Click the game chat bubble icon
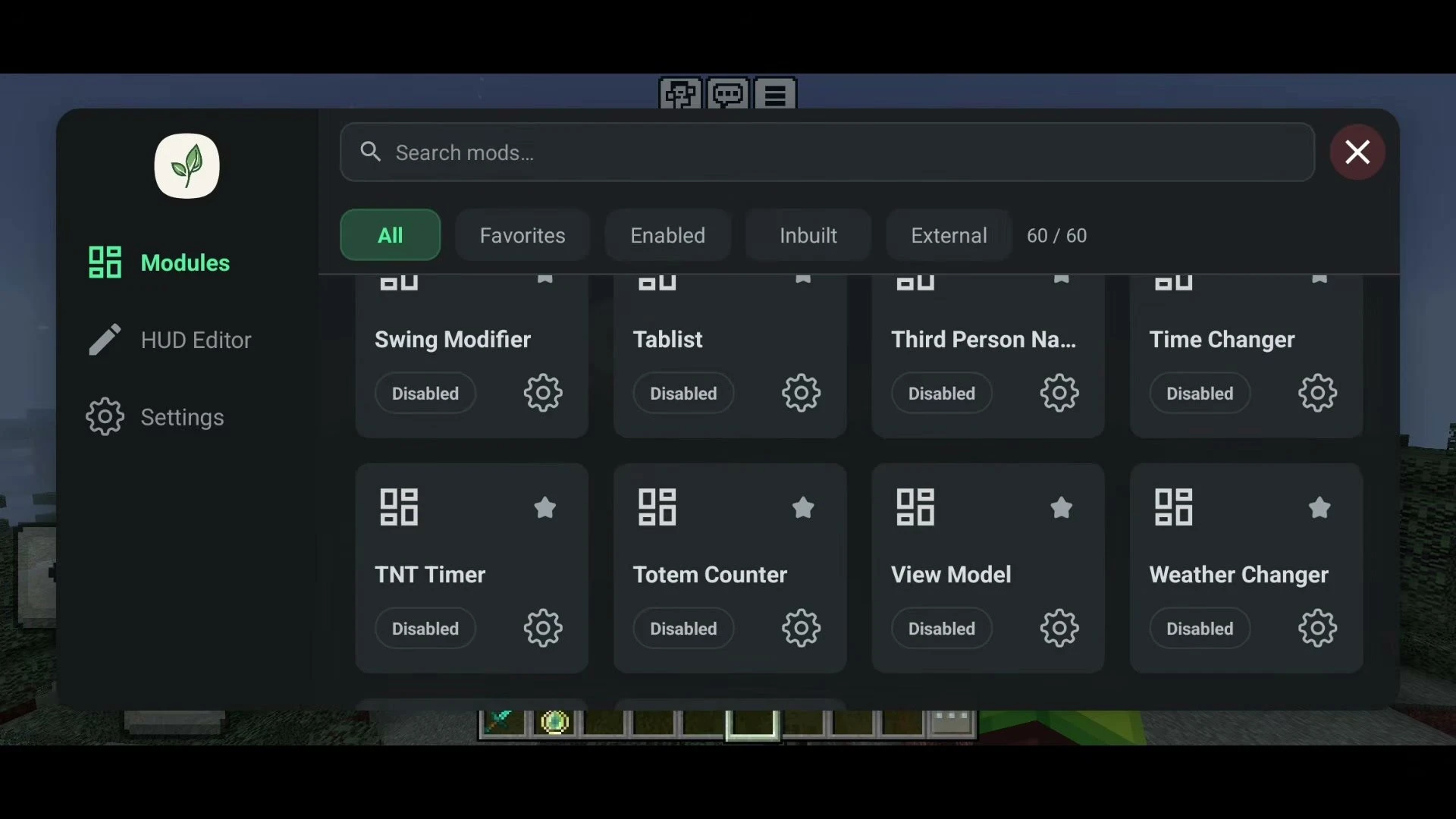Image resolution: width=1456 pixels, height=819 pixels. 728,94
